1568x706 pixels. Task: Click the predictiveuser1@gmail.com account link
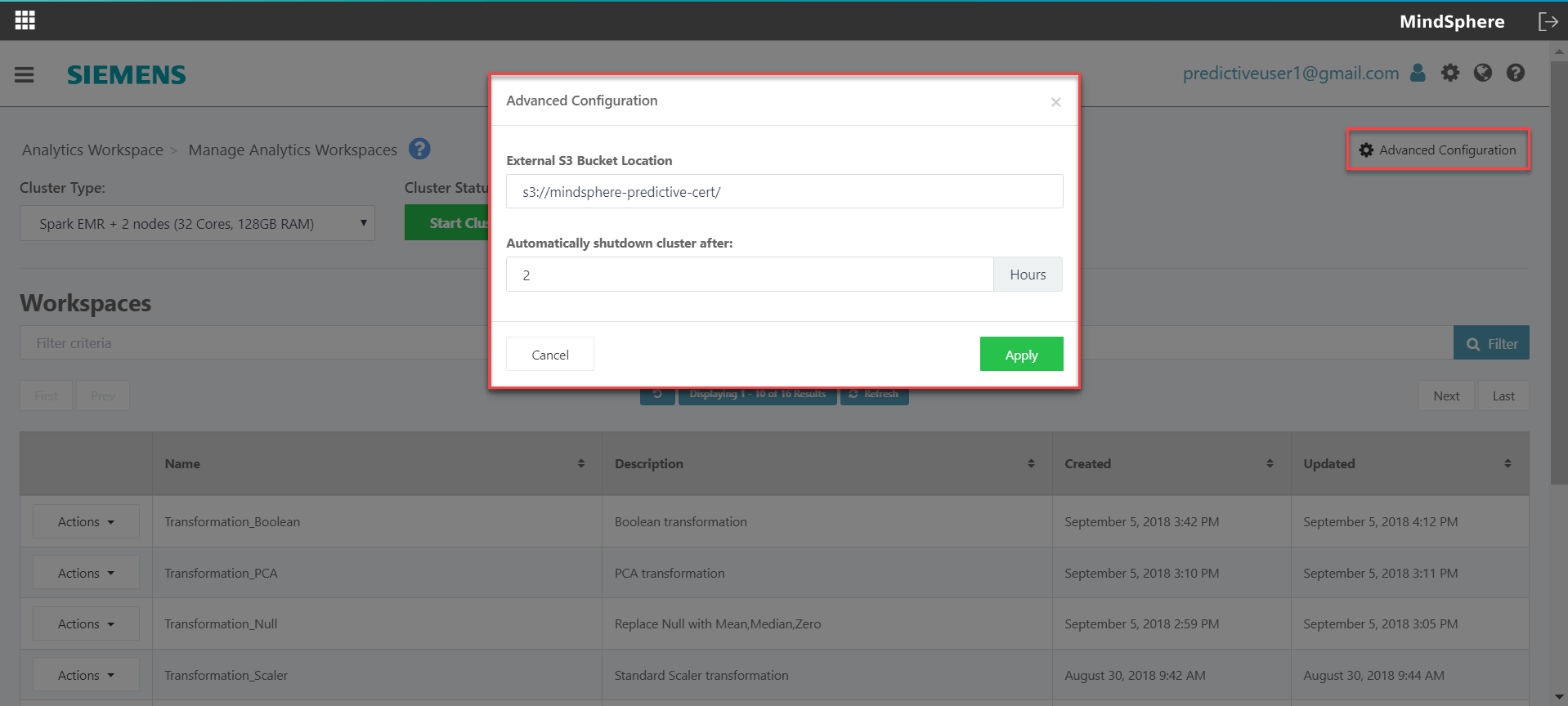tap(1291, 73)
